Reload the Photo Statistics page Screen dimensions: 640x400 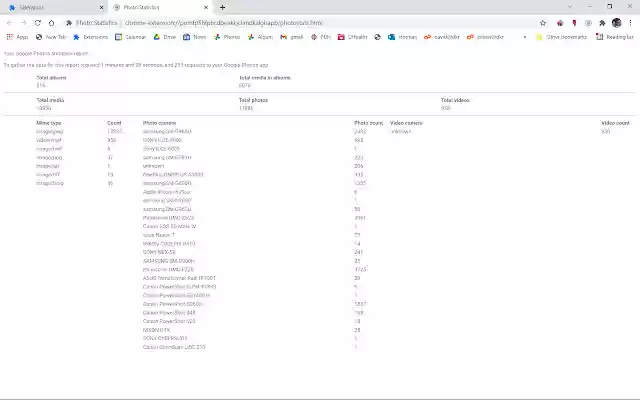pyautogui.click(x=38, y=23)
